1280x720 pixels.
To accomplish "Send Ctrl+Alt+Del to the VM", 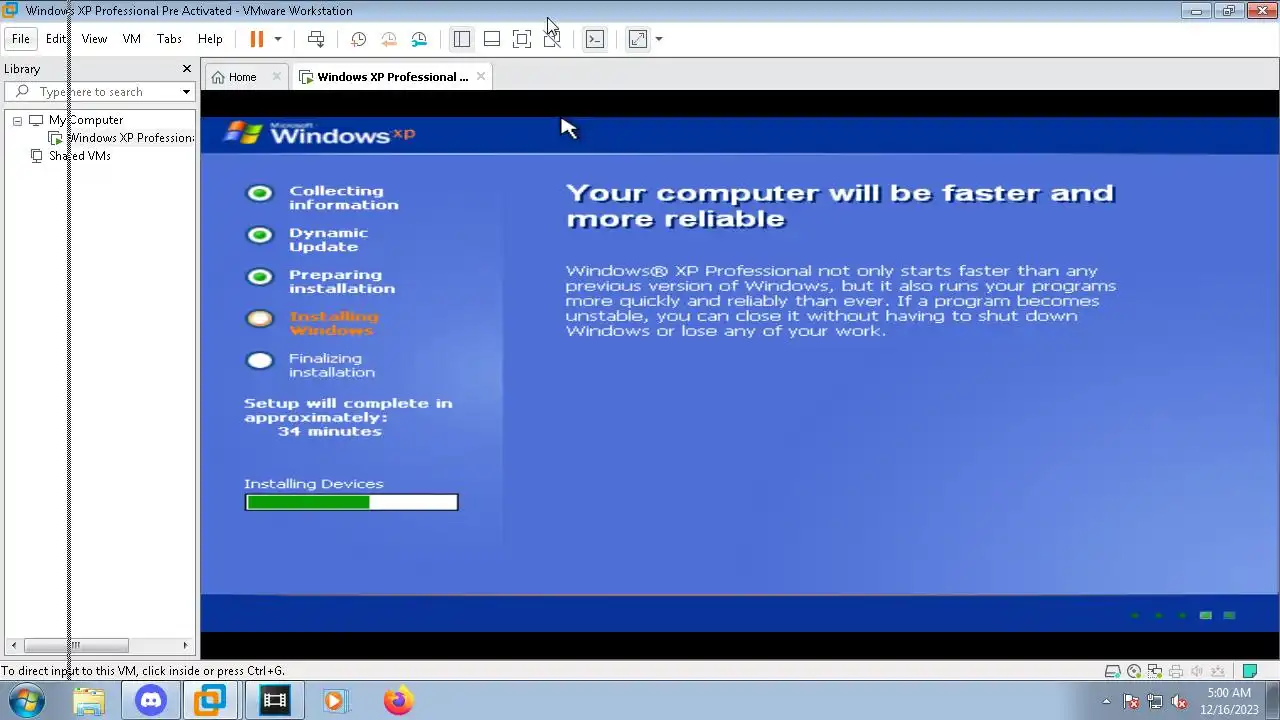I will tap(316, 39).
